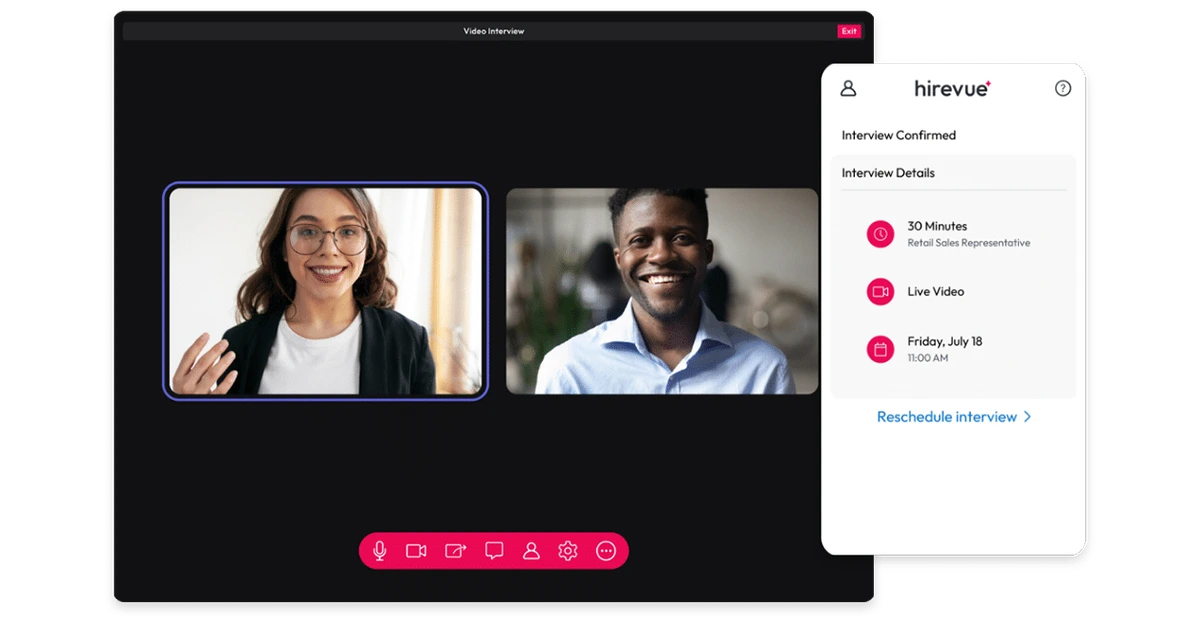The width and height of the screenshot is (1200, 624).
Task: Expand the Reschedule interview chevron
Action: [1027, 417]
